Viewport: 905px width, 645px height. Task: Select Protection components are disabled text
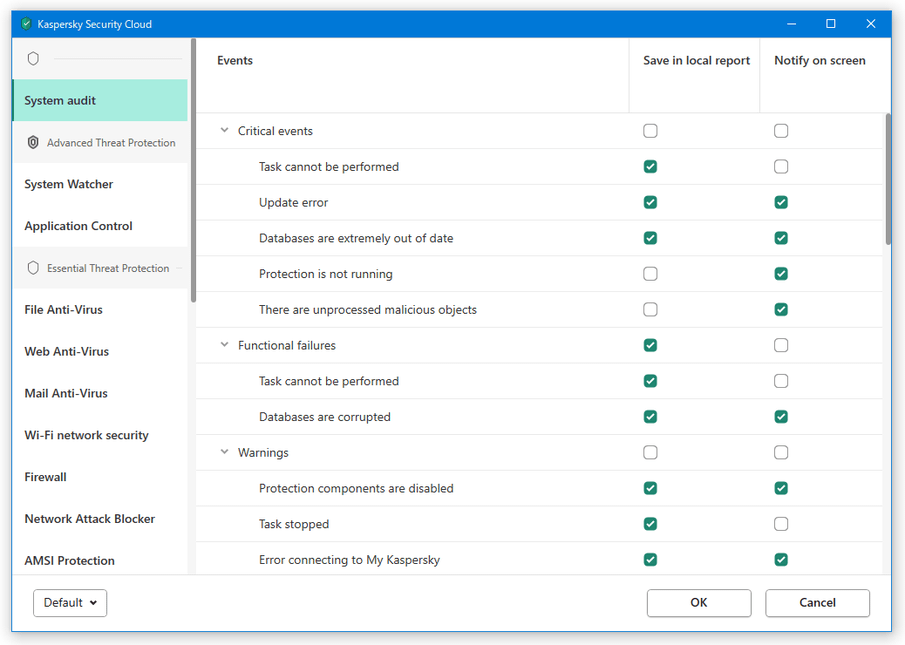(x=356, y=489)
